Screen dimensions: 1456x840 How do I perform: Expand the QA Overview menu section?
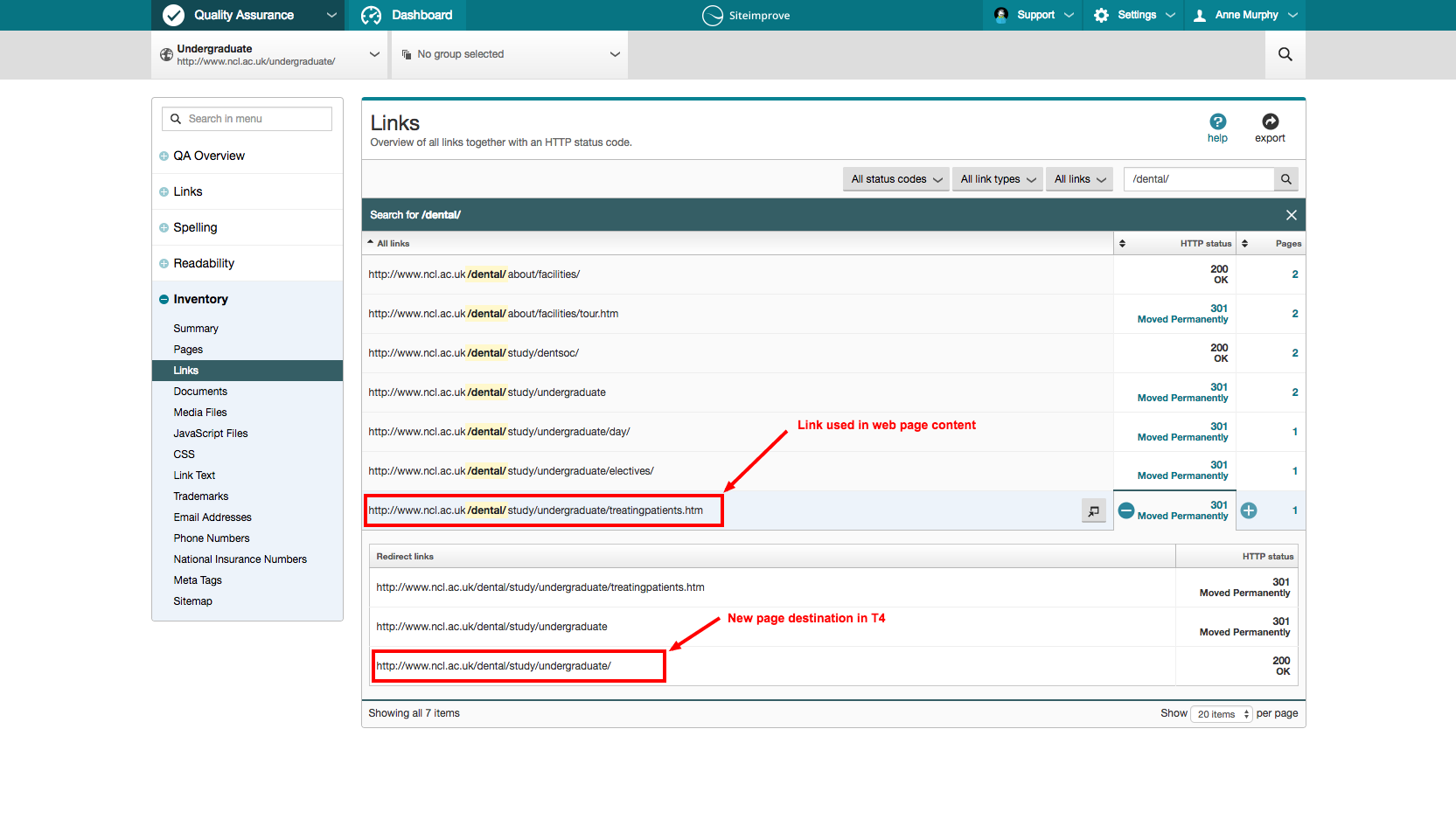pos(164,156)
